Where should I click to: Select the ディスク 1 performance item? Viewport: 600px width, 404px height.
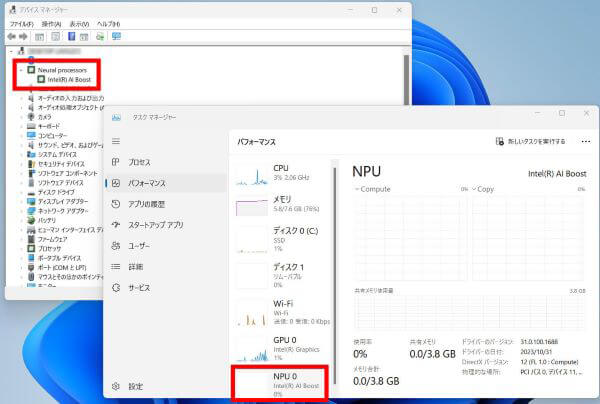(282, 275)
